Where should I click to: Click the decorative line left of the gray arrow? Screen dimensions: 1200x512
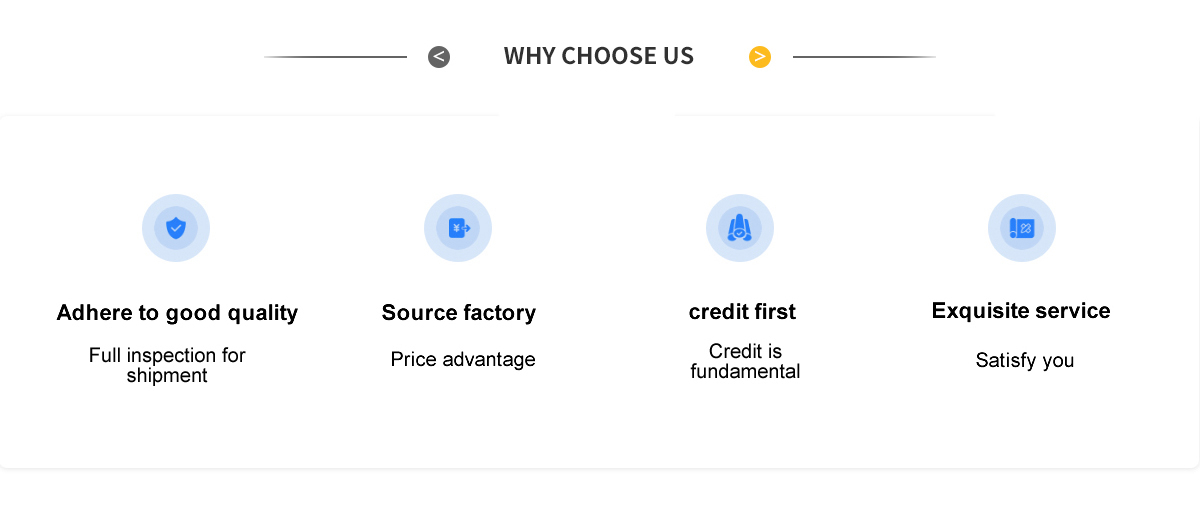click(x=336, y=57)
